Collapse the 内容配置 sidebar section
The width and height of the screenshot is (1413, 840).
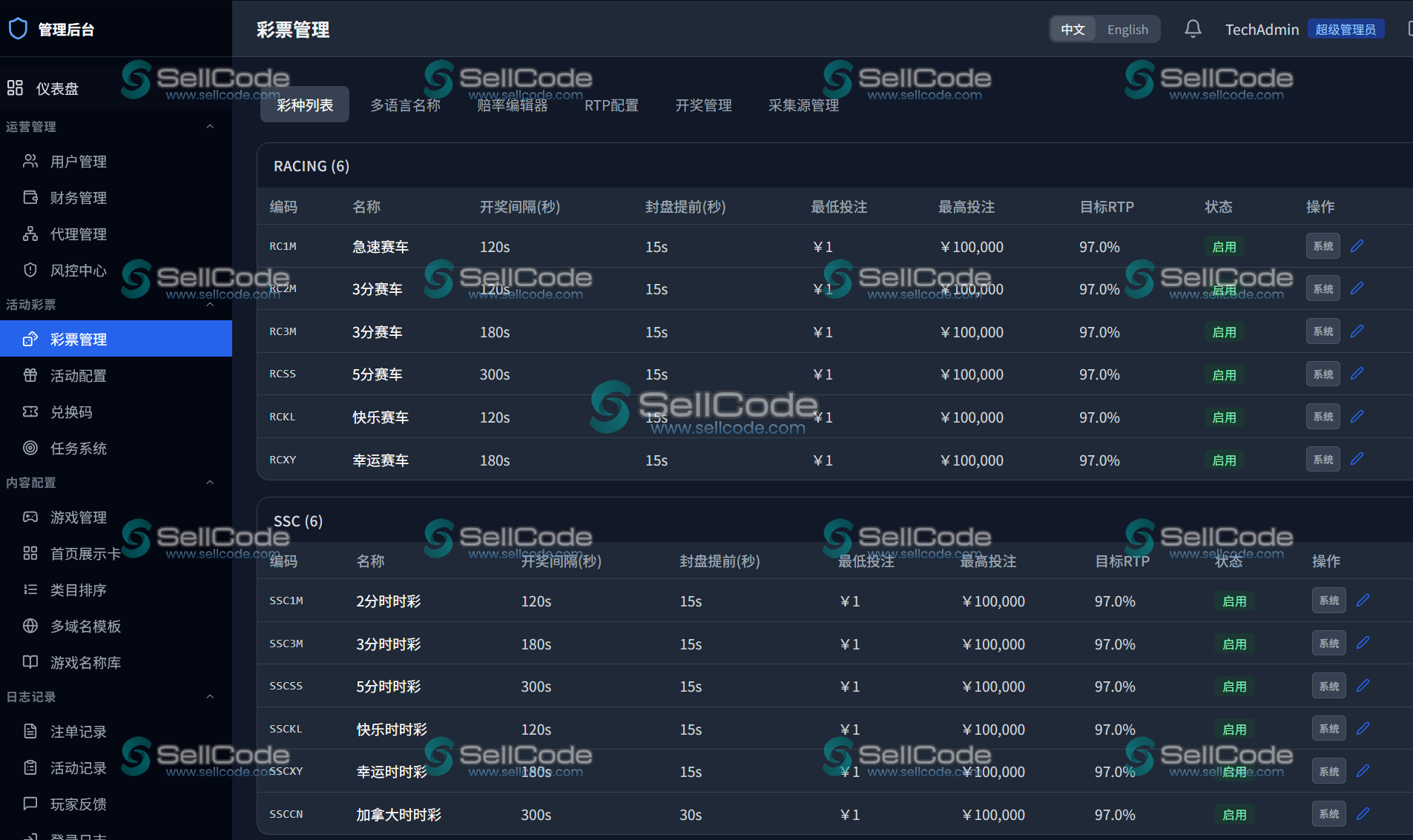[x=210, y=483]
